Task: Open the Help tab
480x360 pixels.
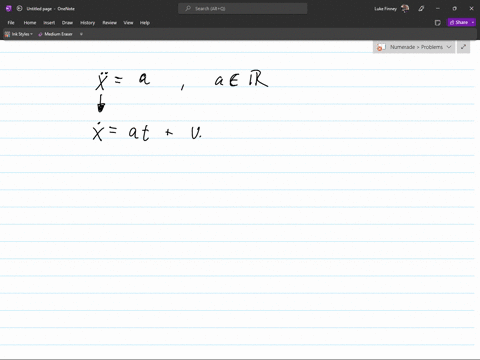Action: click(145, 23)
